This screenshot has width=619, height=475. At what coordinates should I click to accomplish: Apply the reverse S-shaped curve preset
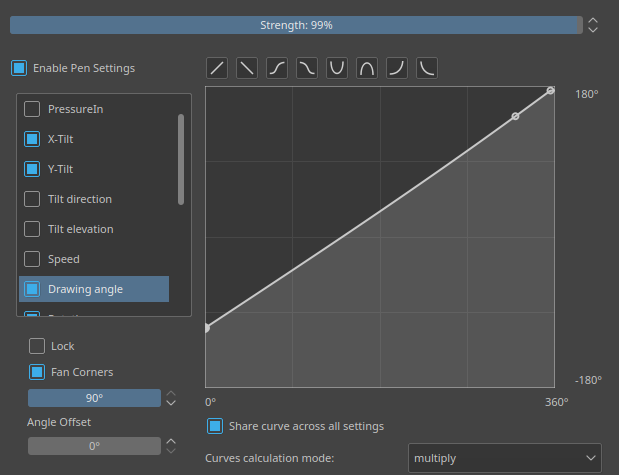[307, 68]
